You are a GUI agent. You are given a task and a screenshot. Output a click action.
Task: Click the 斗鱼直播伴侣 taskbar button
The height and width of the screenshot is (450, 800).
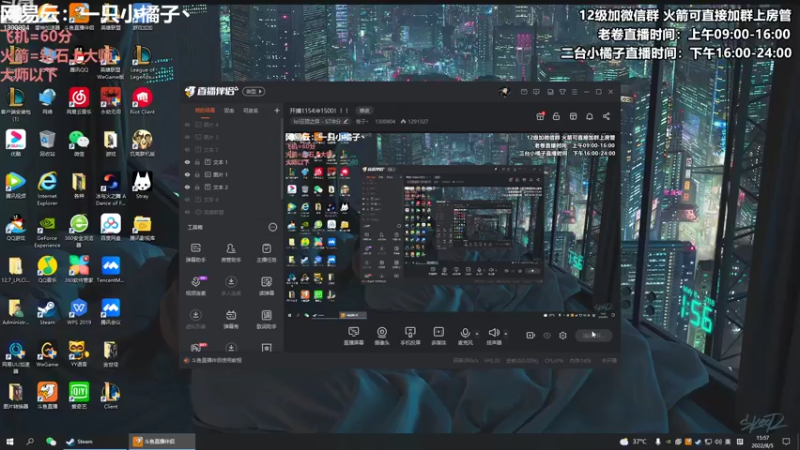coord(161,441)
